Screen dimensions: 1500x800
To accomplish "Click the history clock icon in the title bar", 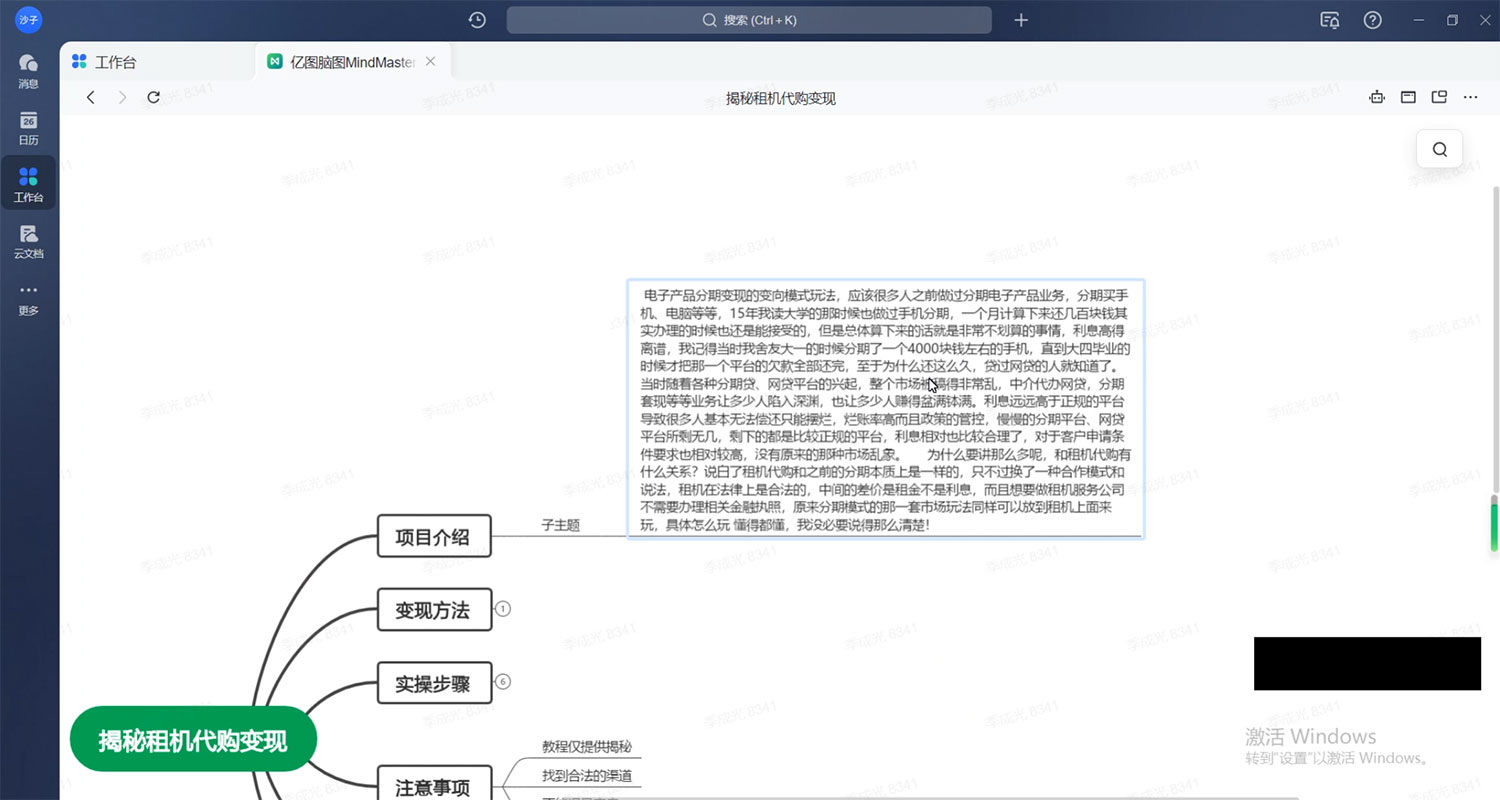I will click(477, 20).
